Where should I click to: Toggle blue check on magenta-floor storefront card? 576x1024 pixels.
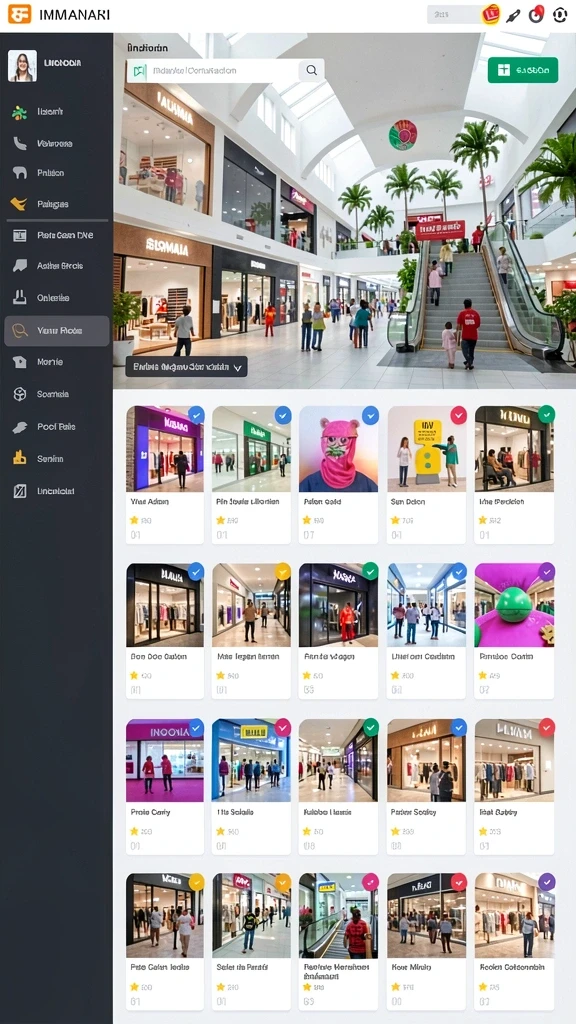coord(195,727)
